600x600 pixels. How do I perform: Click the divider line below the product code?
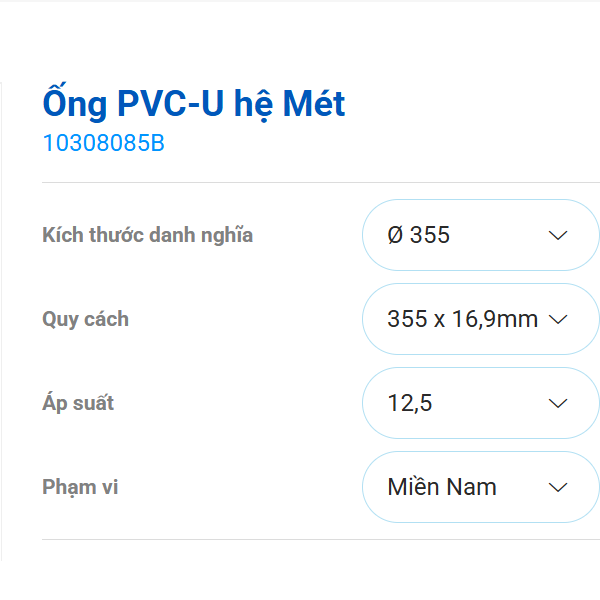tap(320, 183)
